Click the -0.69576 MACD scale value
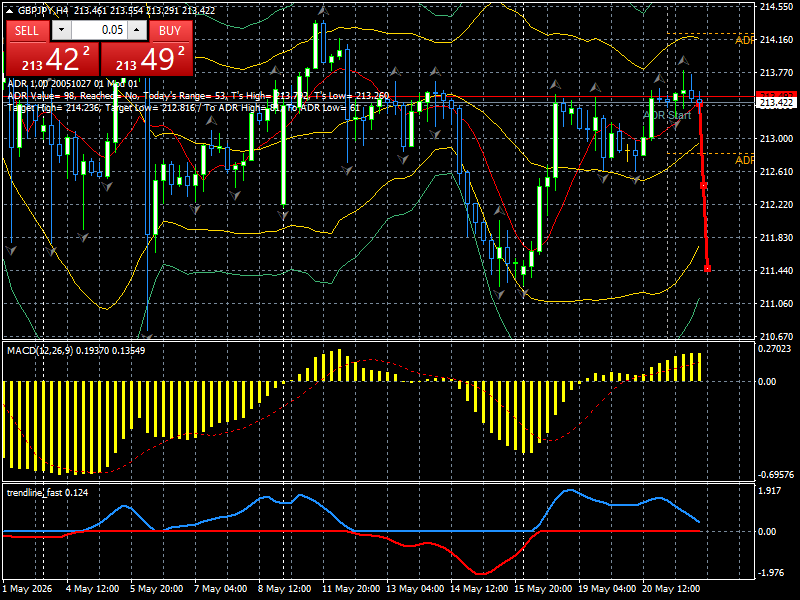The height and width of the screenshot is (600, 800). coord(776,474)
